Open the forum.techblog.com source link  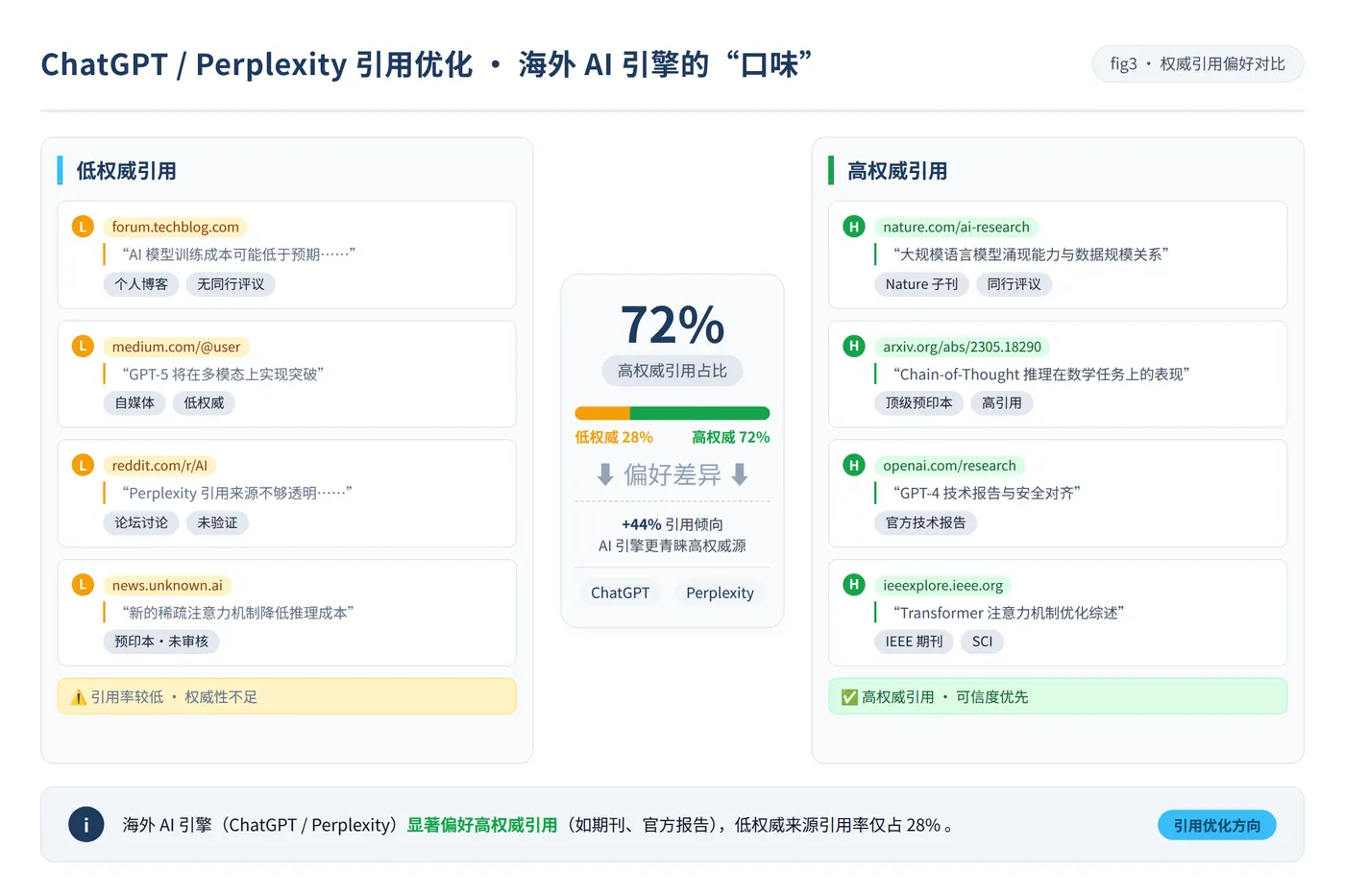(x=176, y=227)
